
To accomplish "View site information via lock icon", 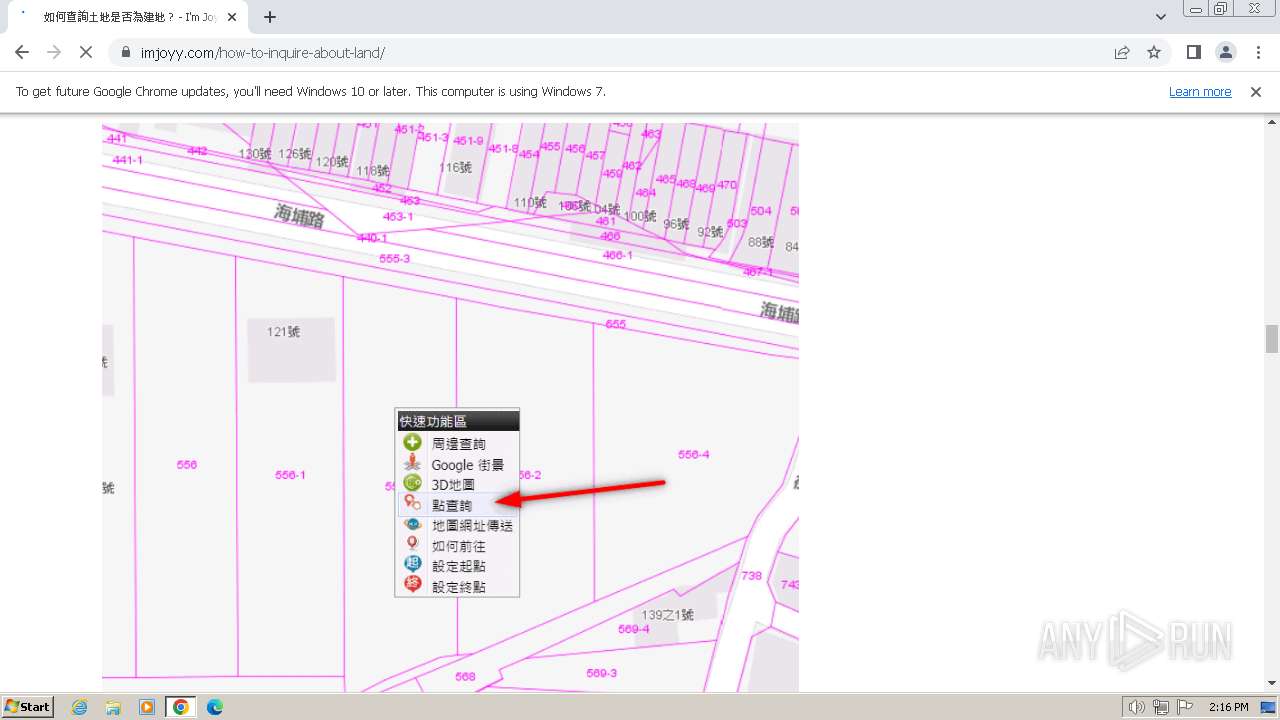I will click(x=126, y=52).
